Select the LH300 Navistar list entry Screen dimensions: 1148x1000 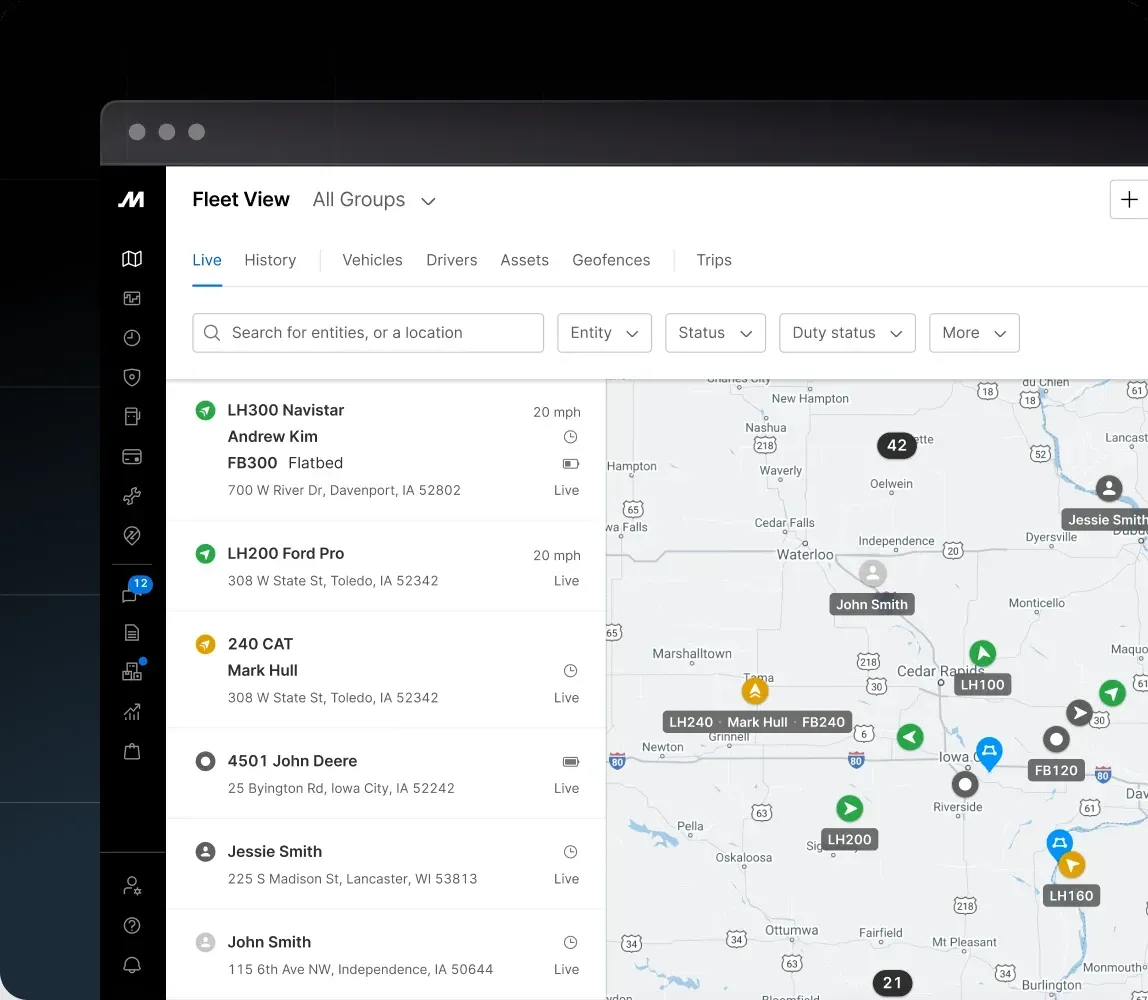pos(387,450)
